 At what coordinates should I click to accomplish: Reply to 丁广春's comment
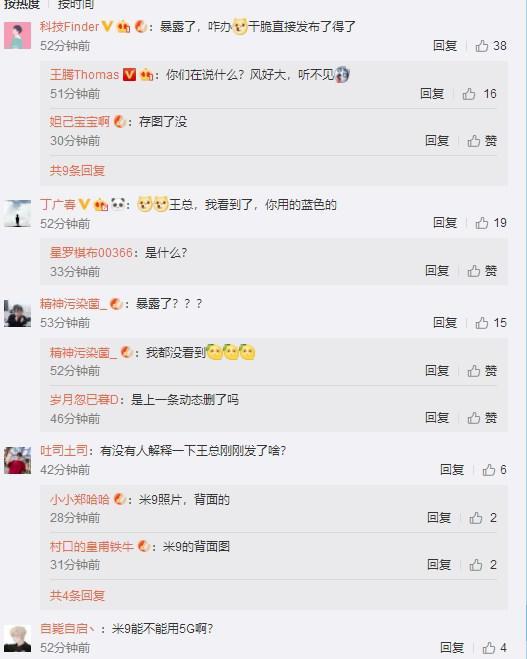click(445, 223)
